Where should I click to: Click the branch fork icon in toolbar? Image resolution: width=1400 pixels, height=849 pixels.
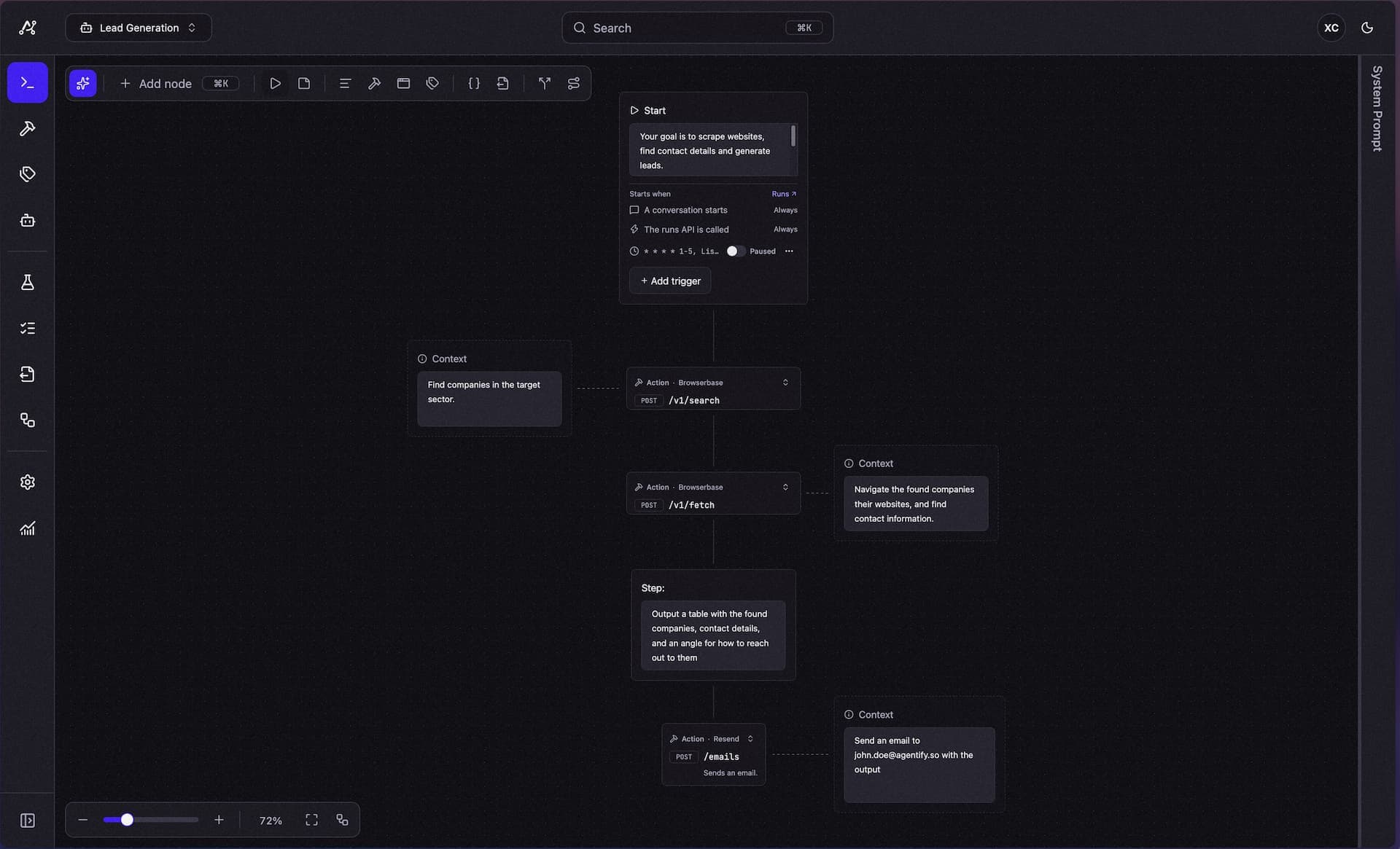click(545, 83)
